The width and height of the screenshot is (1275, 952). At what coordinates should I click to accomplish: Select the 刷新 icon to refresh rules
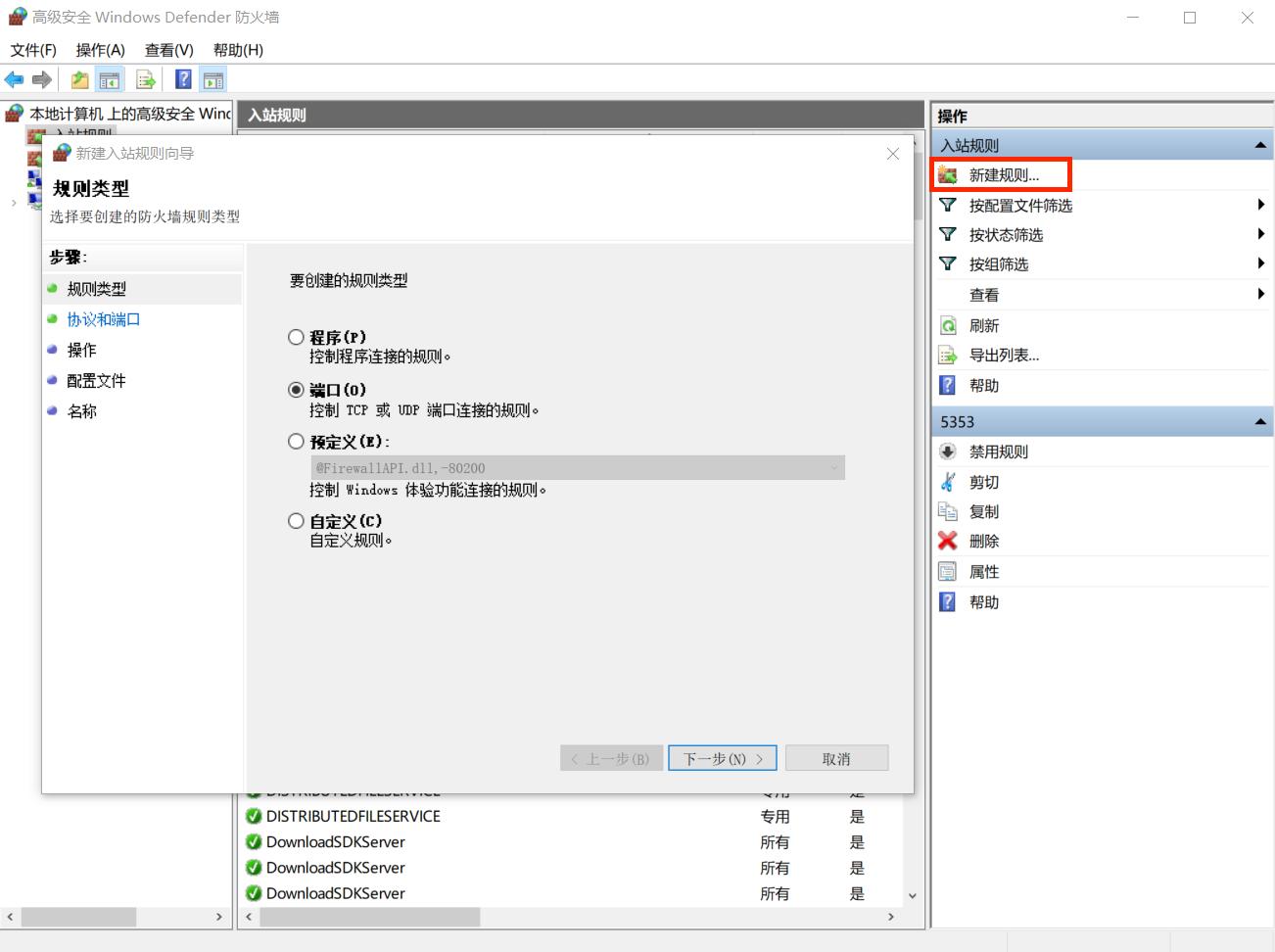948,324
